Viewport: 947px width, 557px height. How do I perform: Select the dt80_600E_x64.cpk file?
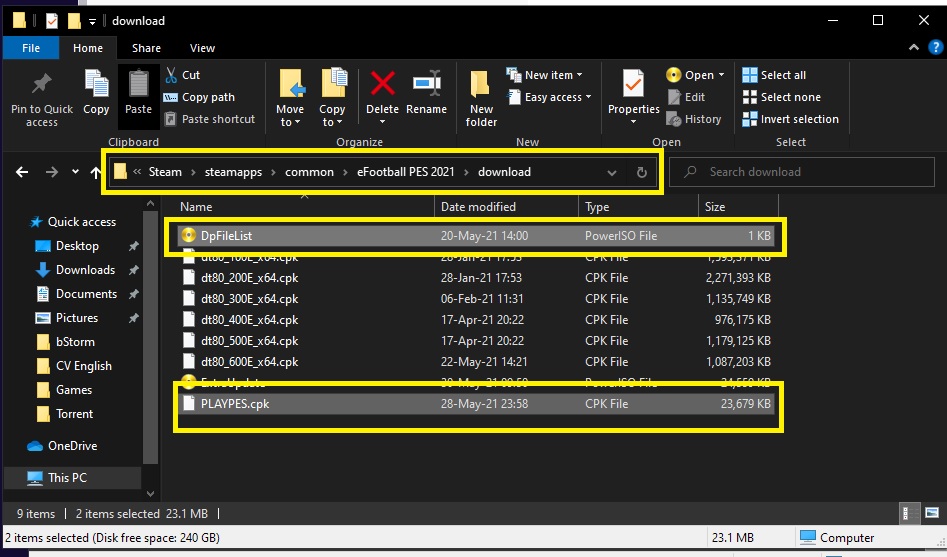click(476, 361)
